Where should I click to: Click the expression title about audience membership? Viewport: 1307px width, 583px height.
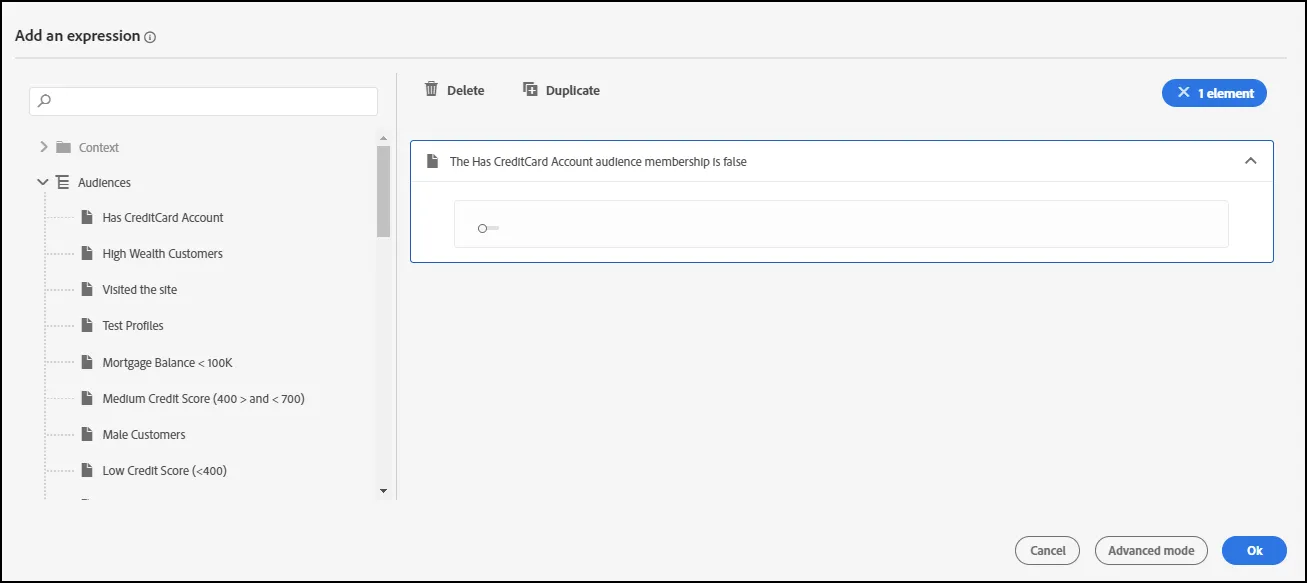(598, 161)
